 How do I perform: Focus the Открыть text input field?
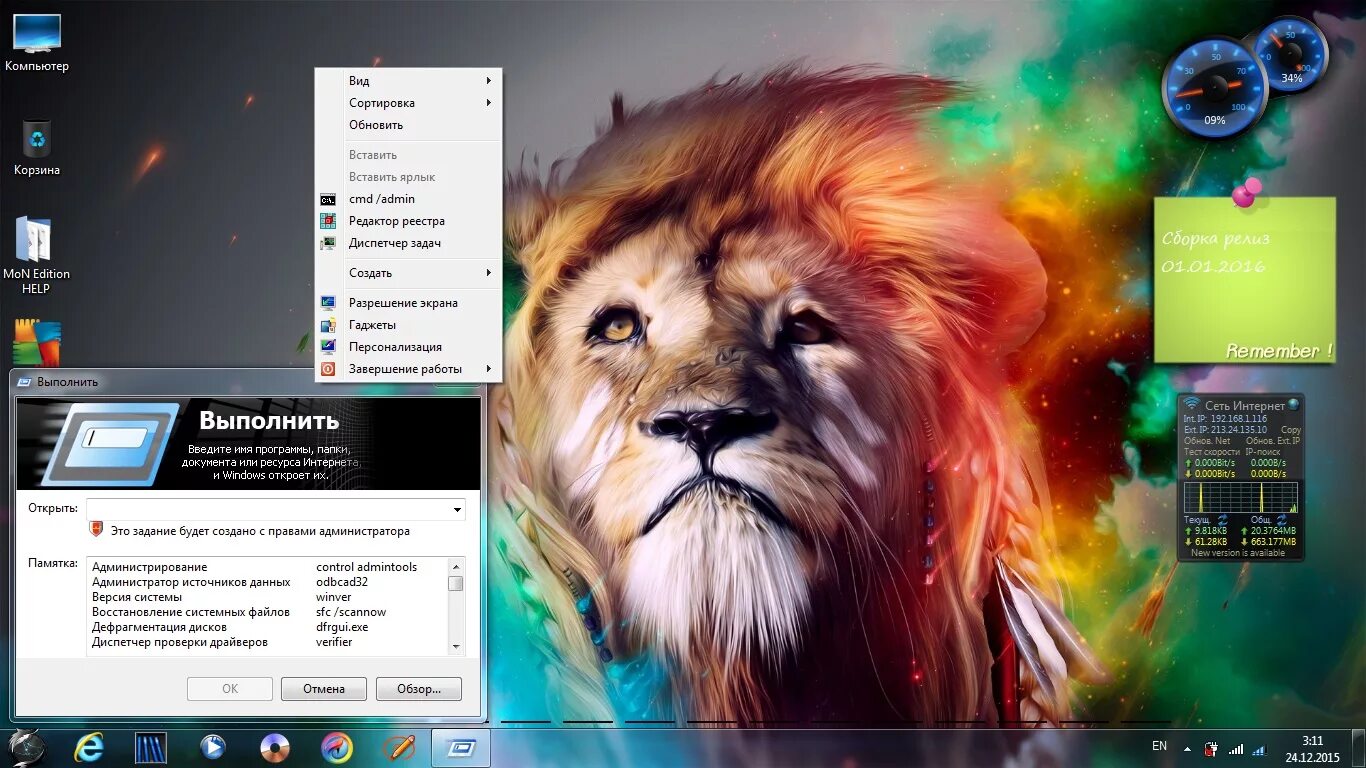[x=268, y=509]
